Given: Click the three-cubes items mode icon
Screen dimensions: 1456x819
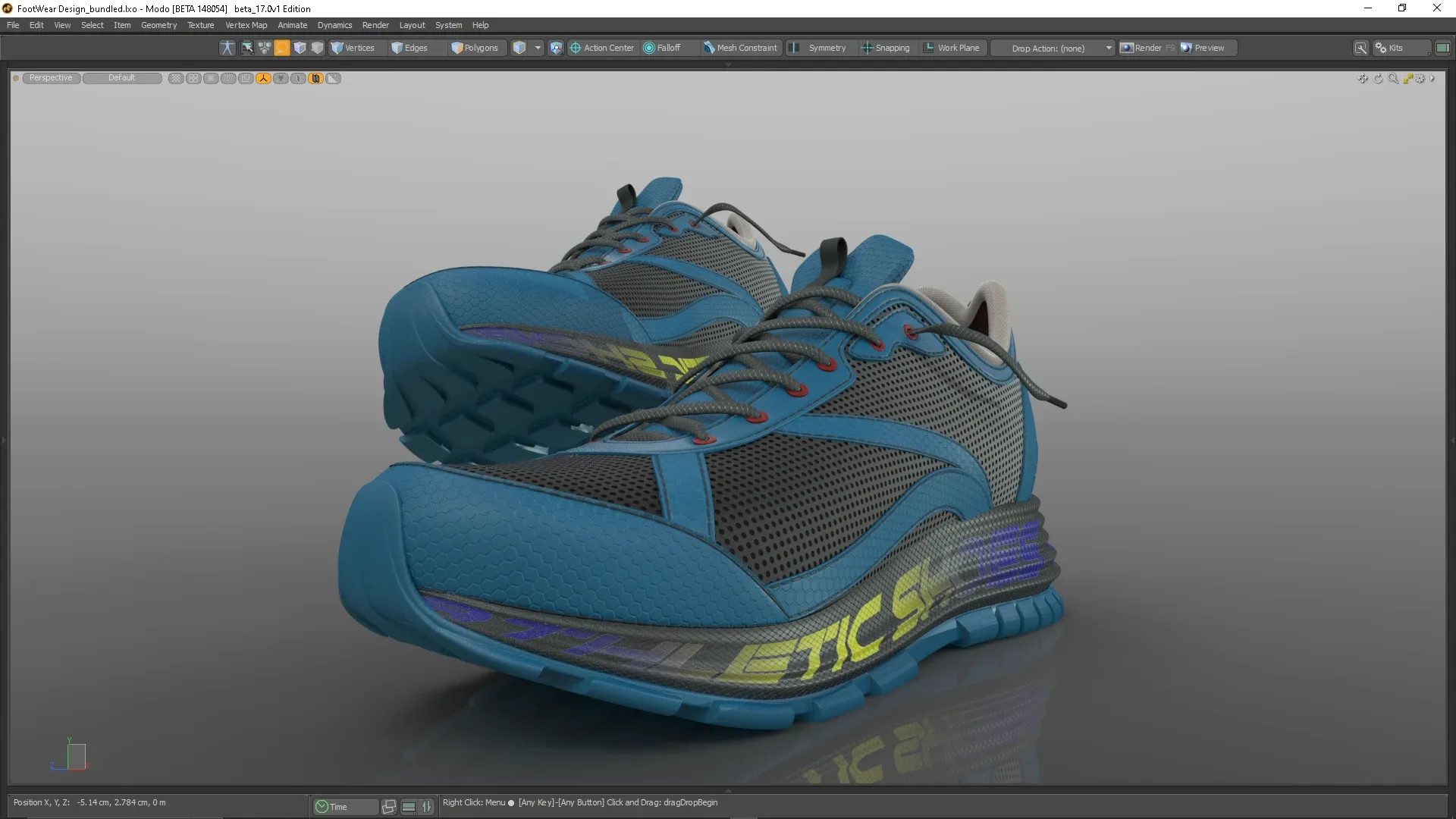Looking at the screenshot, I should 265,48.
